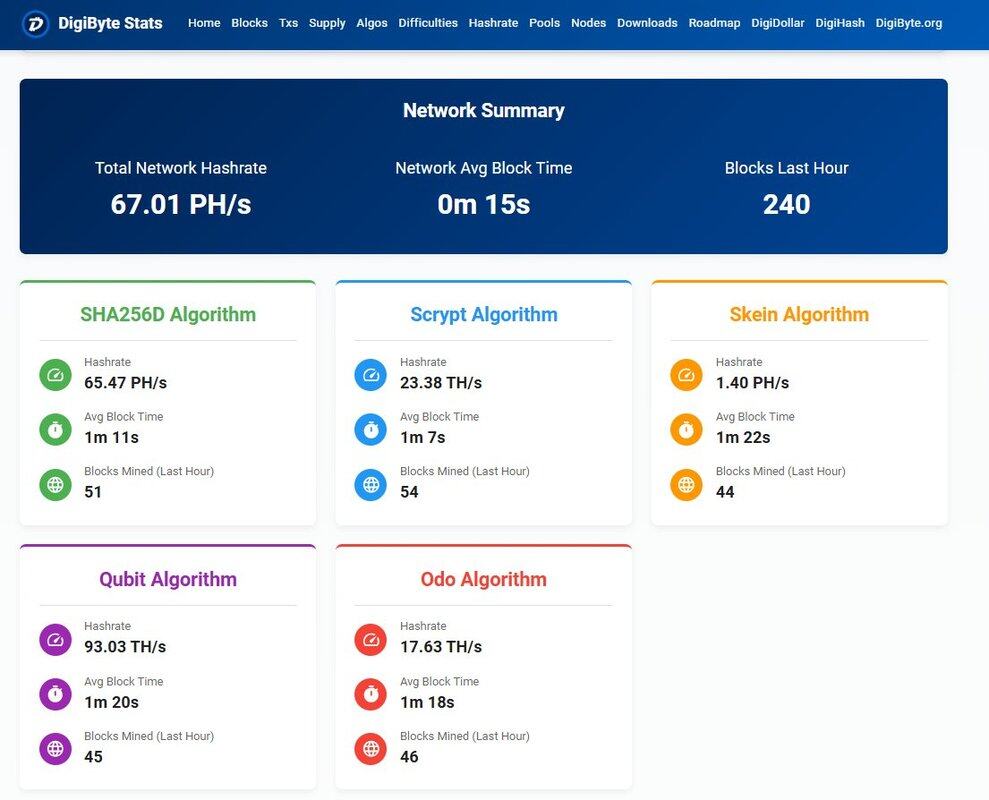Navigate to the Roadmap page
This screenshot has height=800, width=989.
point(714,23)
